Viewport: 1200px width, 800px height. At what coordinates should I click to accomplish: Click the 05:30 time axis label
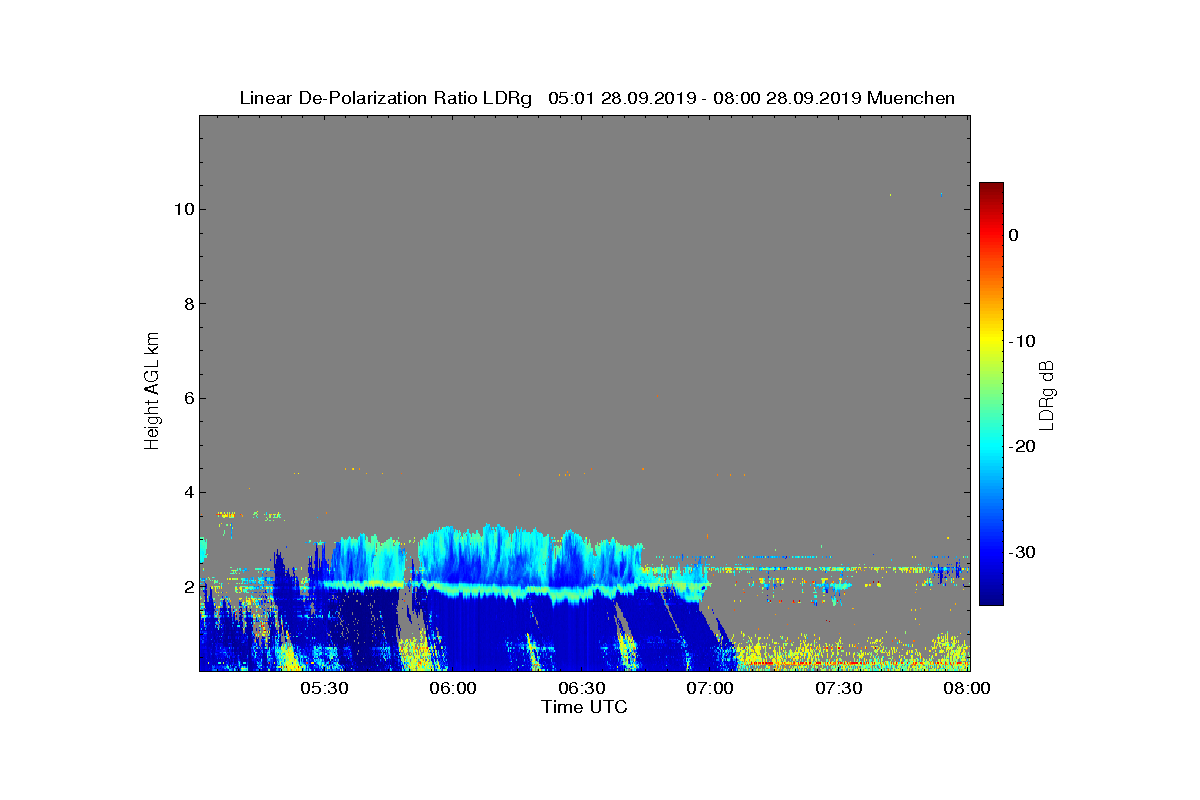324,689
